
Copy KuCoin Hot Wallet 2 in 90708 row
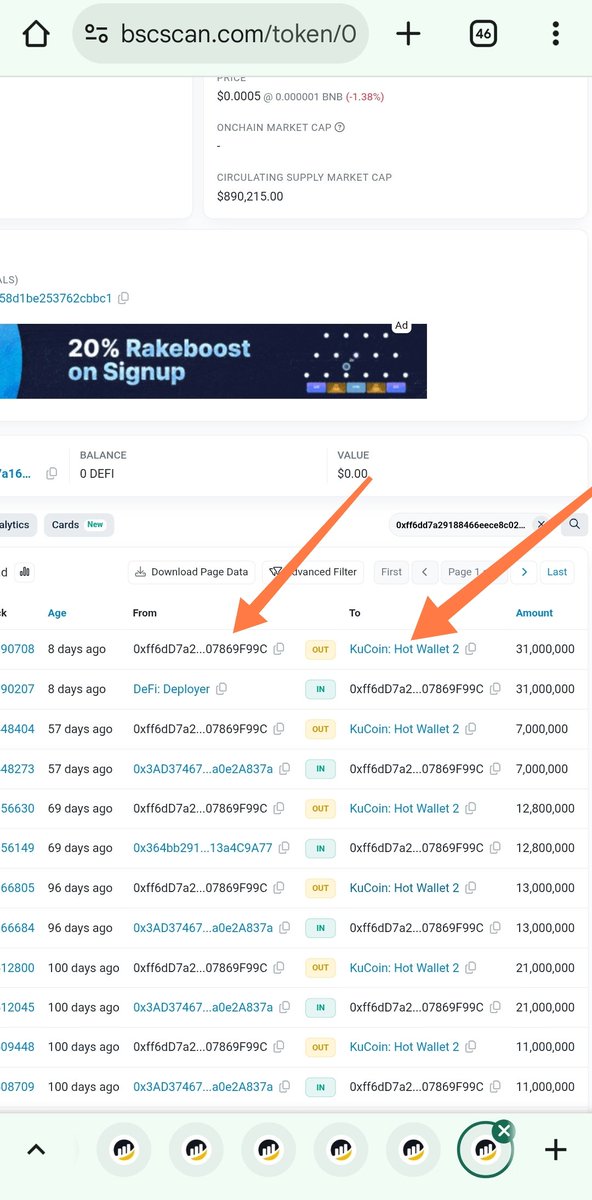coord(471,649)
